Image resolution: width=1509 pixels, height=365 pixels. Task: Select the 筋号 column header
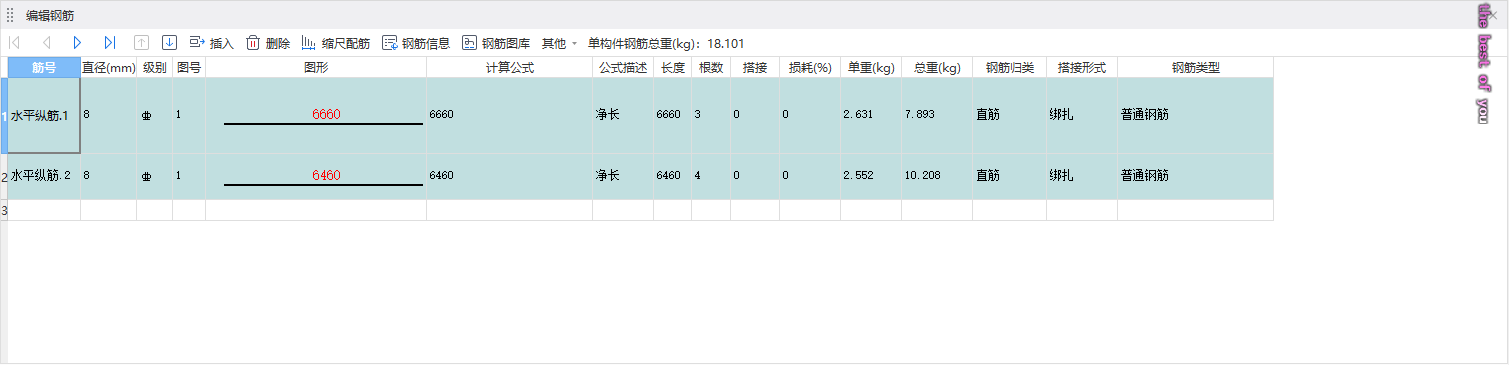point(44,67)
